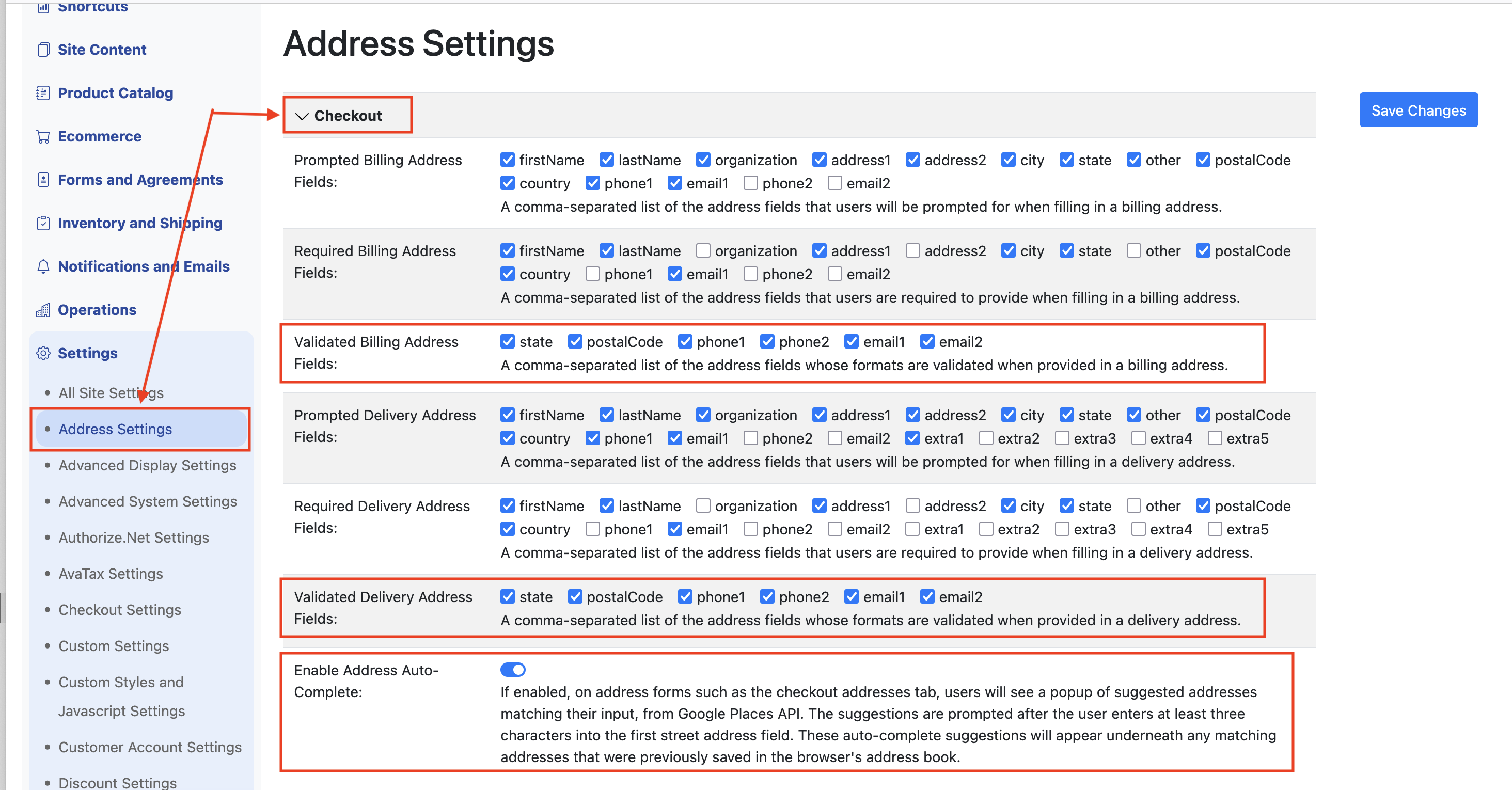Select Address Settings in sidebar
This screenshot has width=1512, height=790.
[115, 430]
